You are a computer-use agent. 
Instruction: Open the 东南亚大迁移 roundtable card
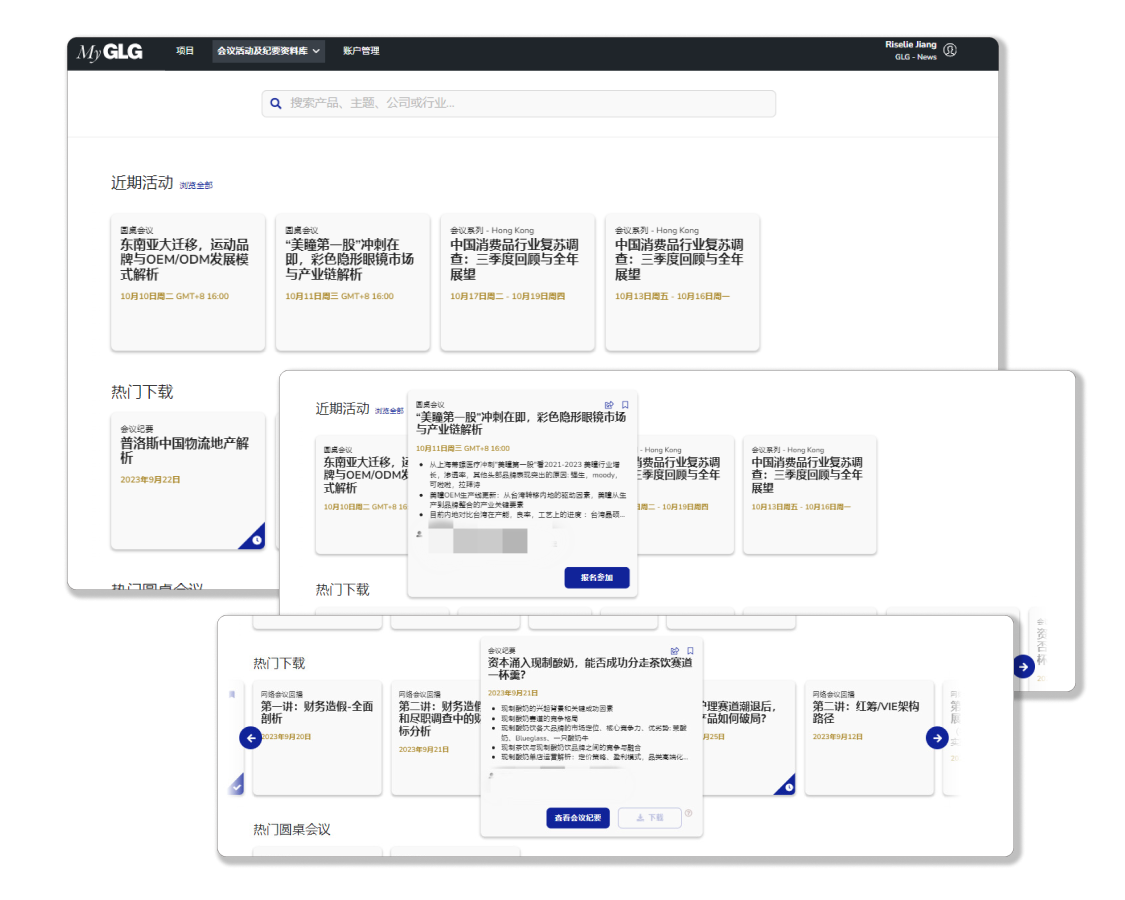188,280
